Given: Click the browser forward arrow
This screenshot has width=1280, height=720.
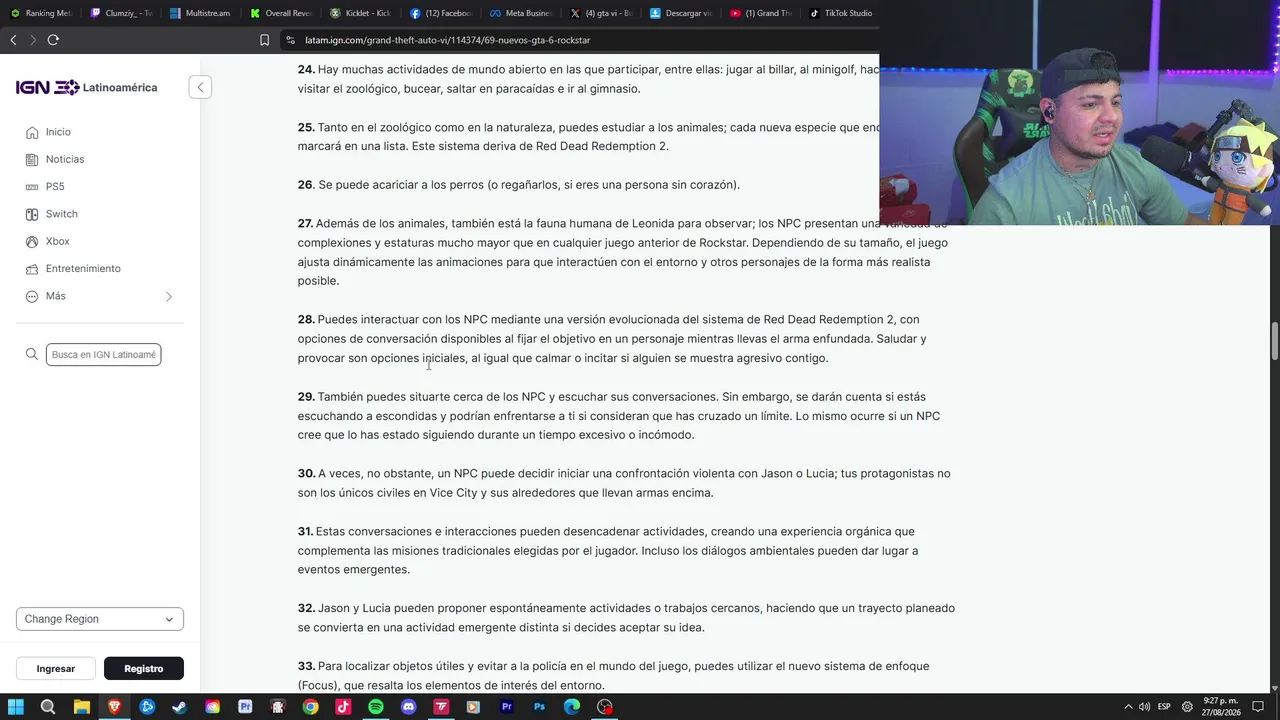Looking at the screenshot, I should tap(32, 40).
